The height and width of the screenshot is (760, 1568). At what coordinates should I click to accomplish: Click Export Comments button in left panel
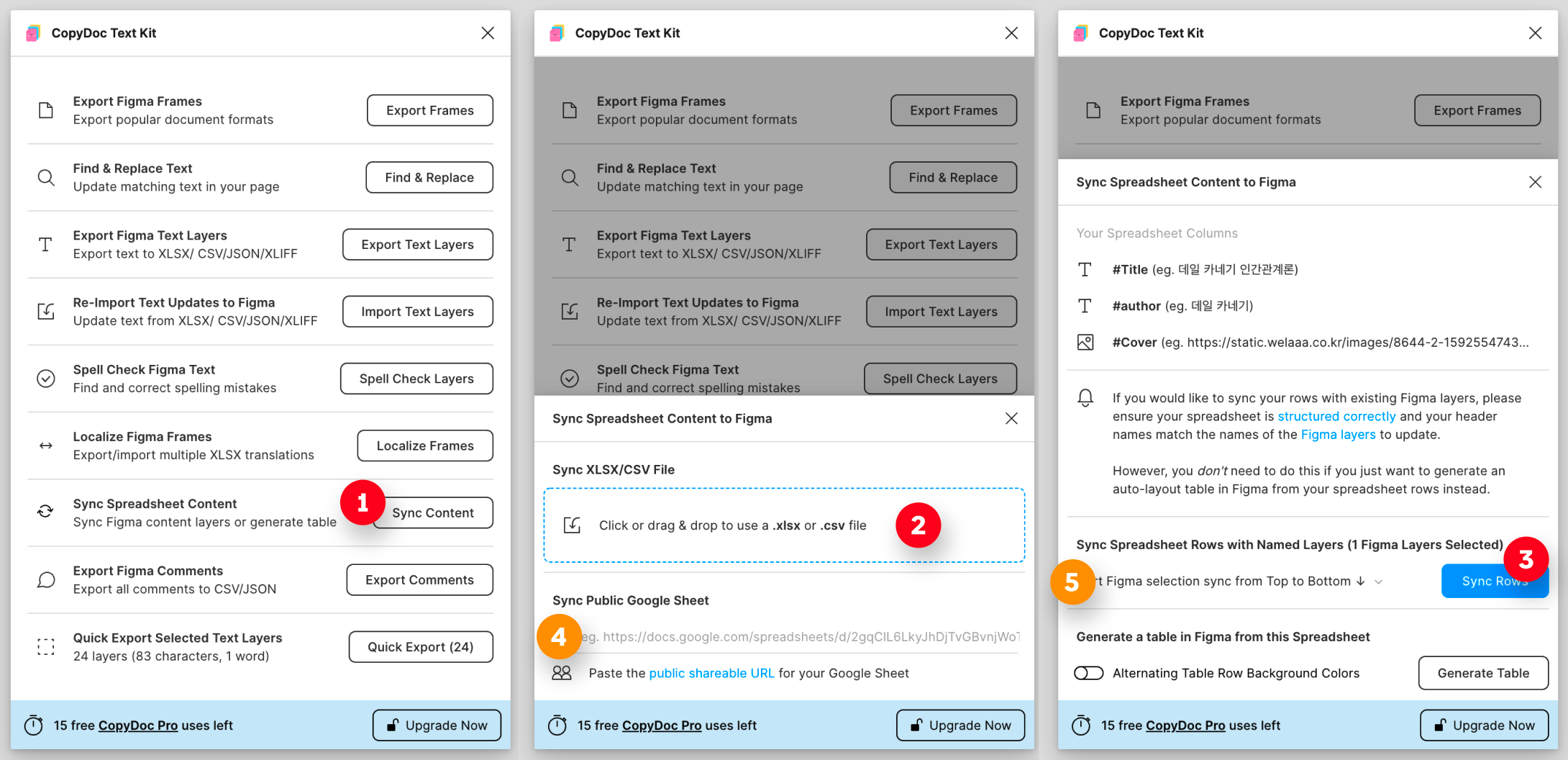420,579
